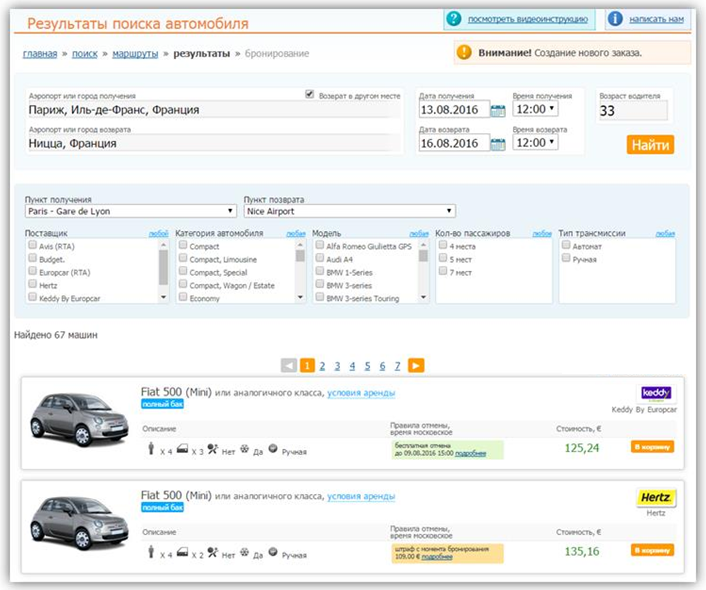The width and height of the screenshot is (706, 590).
Task: Open the 'Paris - Gare de Lyon' pickup dropdown
Action: tap(131, 211)
